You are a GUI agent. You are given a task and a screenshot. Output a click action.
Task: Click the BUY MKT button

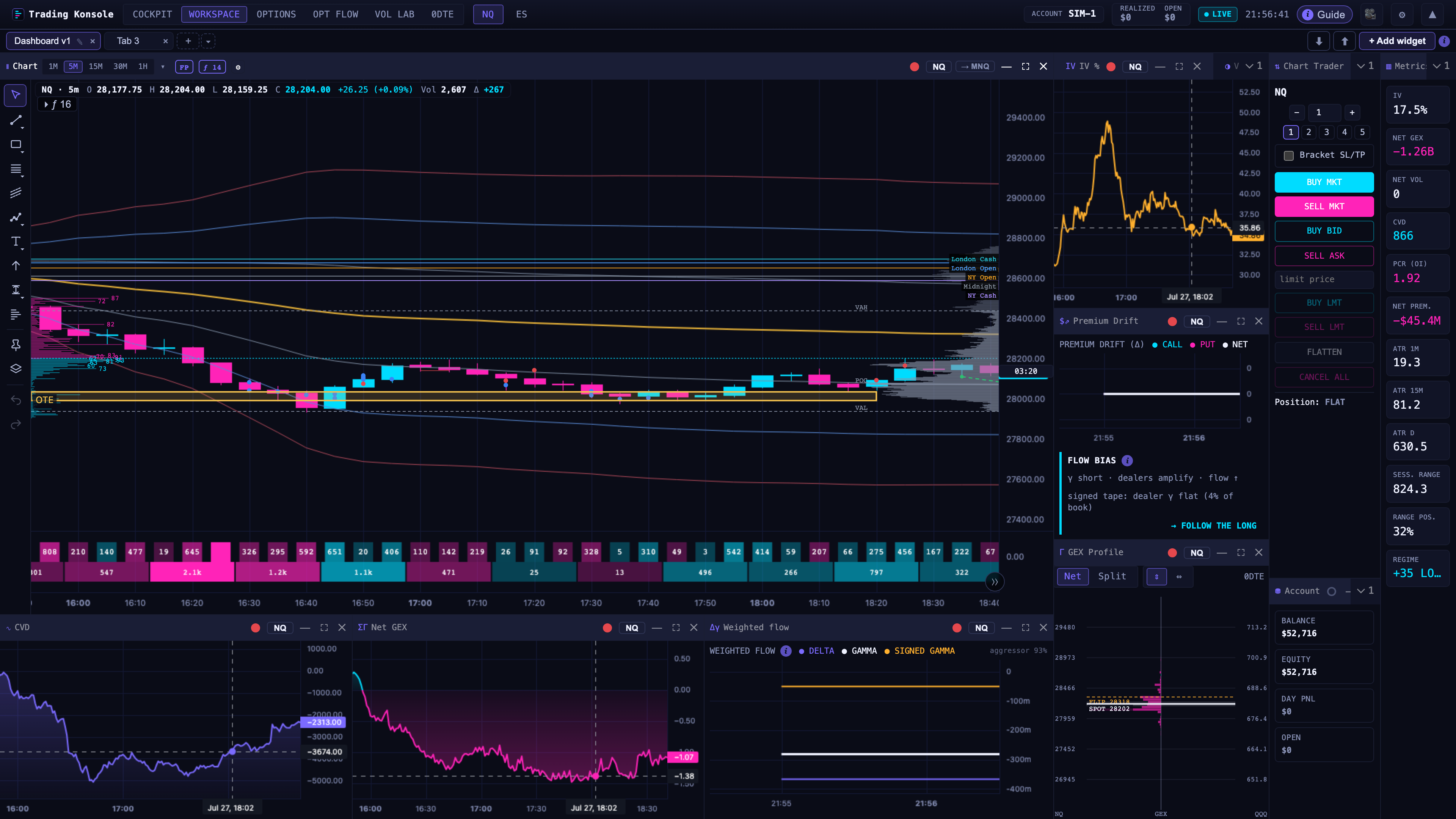(1324, 182)
